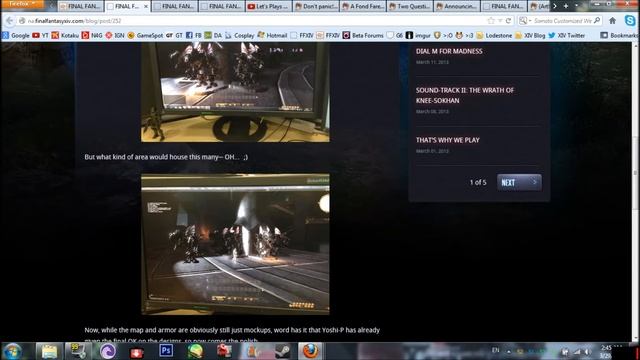Open a new tab with the plus button
640x360 pixels.
pyautogui.click(x=566, y=7)
